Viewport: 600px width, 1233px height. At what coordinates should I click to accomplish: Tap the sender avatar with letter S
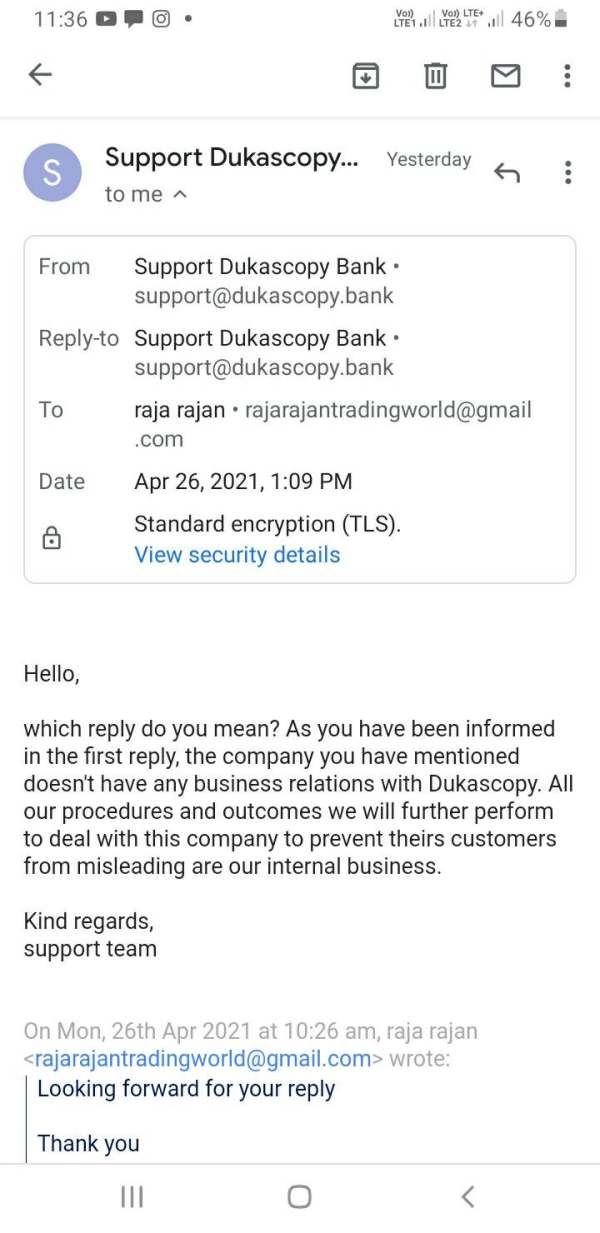(53, 173)
